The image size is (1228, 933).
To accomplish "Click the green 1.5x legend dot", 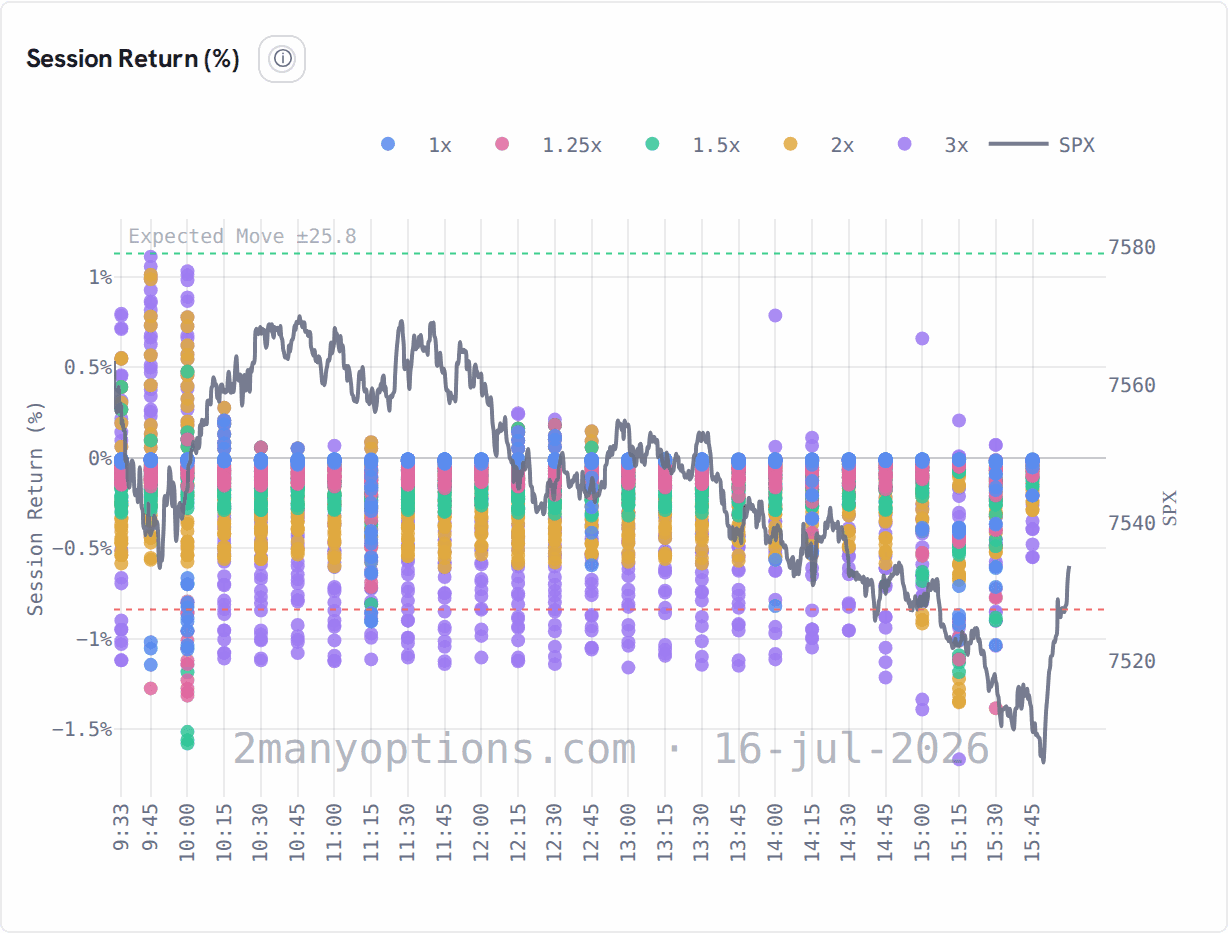I will coord(652,144).
